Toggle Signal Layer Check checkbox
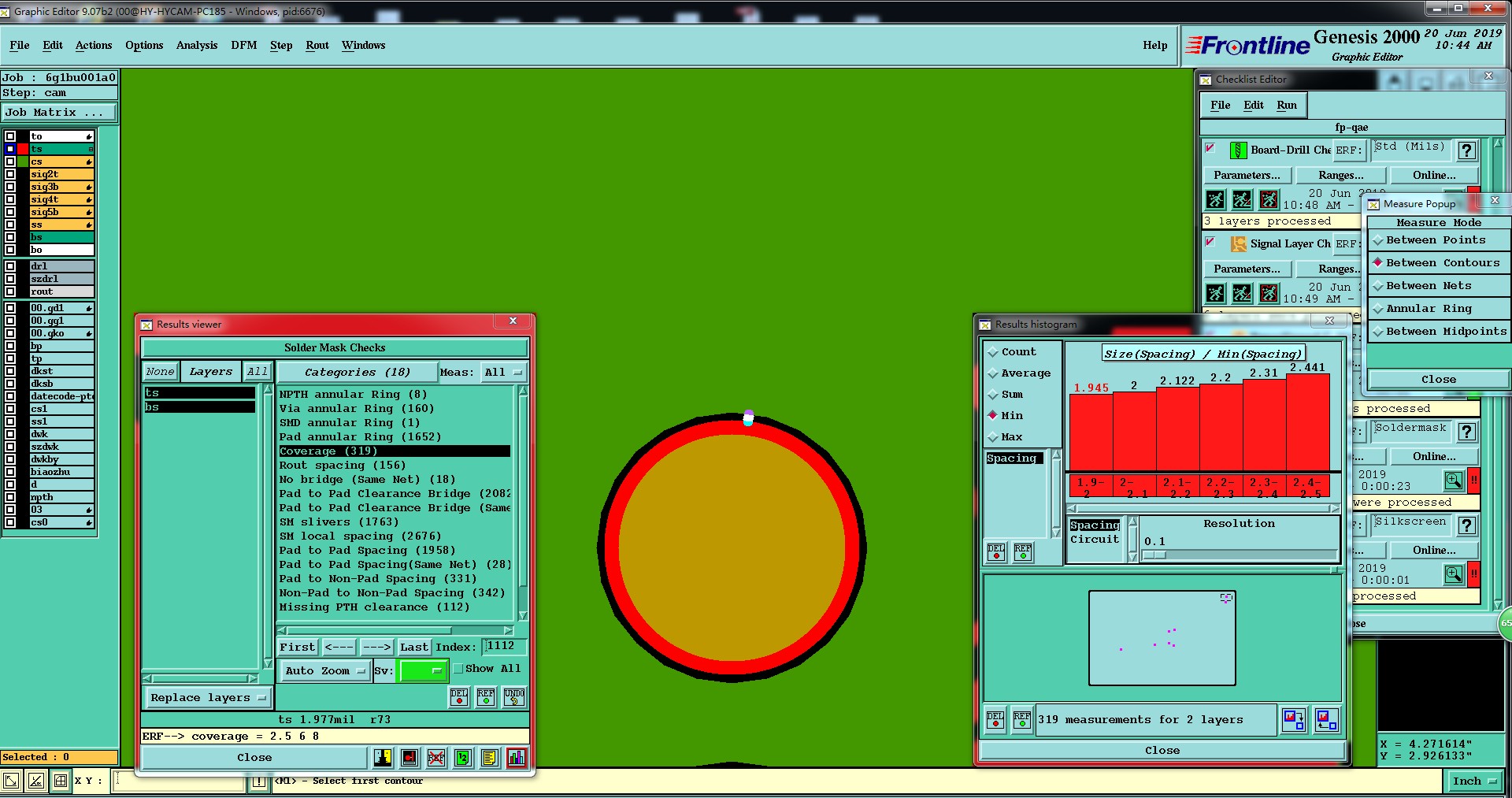The image size is (1512, 798). pos(1210,242)
